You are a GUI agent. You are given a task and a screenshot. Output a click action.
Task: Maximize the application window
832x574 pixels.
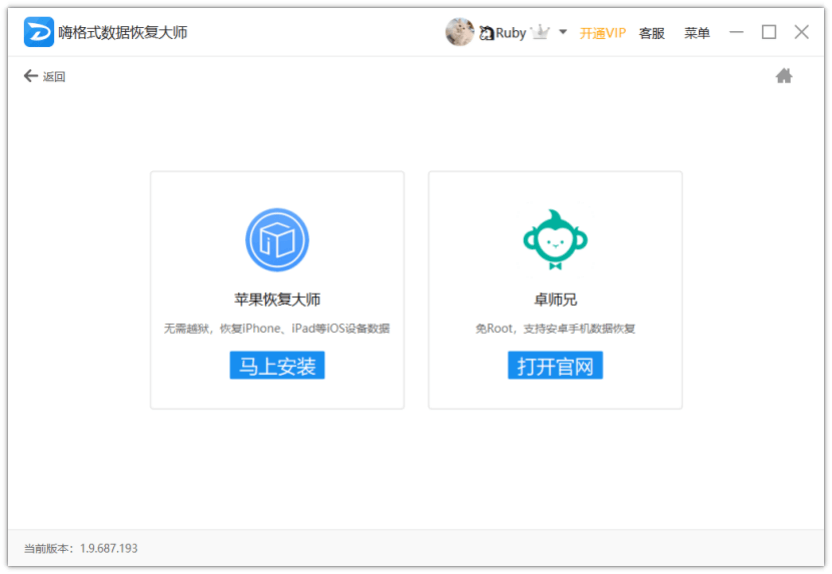tap(769, 32)
